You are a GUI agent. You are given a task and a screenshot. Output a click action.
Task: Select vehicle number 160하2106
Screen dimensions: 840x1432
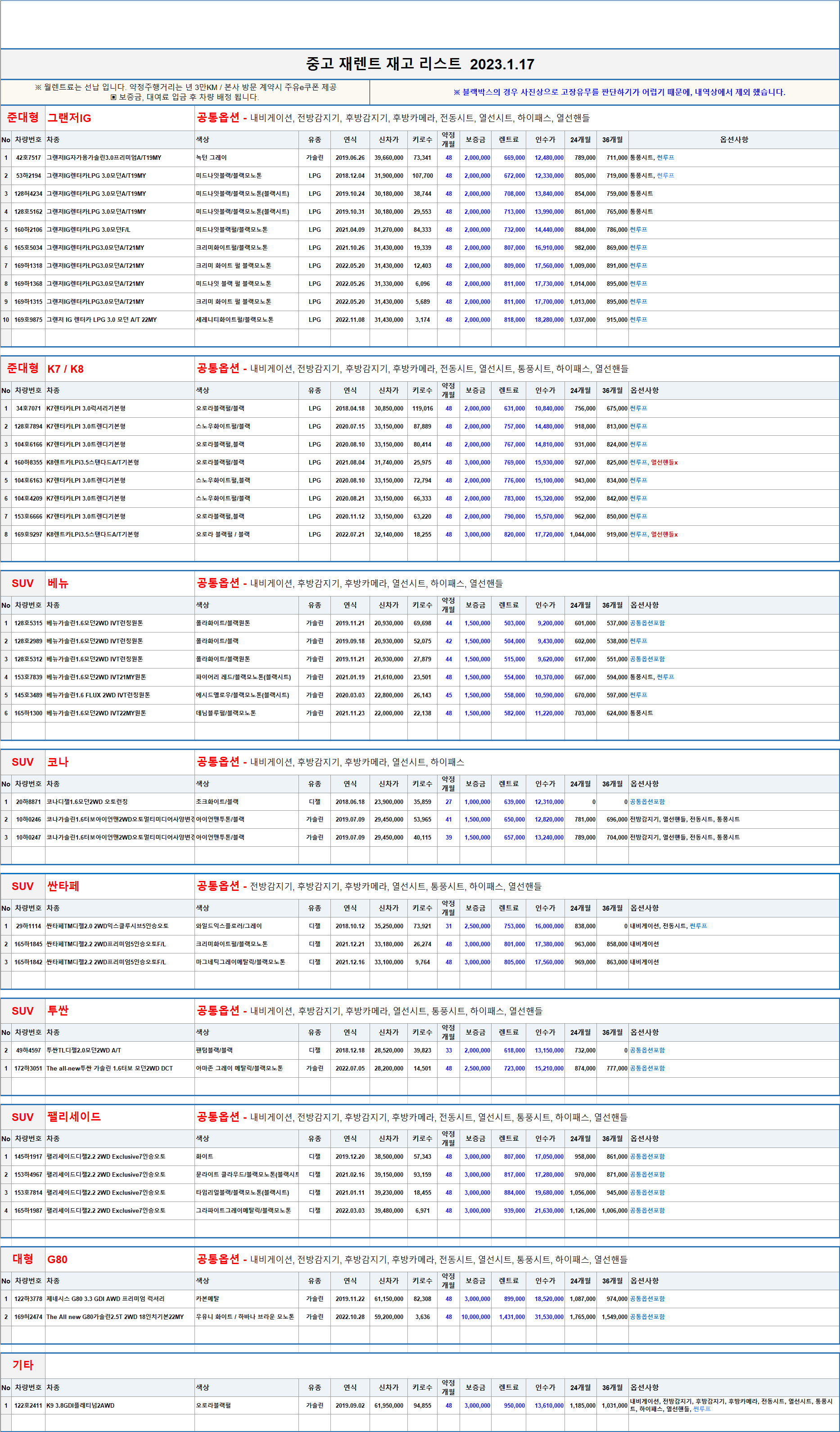[x=28, y=230]
